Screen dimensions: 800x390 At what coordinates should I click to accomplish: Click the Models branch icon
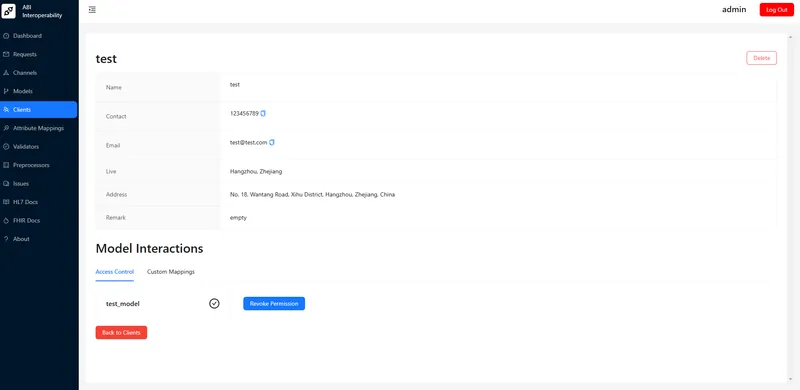6,91
